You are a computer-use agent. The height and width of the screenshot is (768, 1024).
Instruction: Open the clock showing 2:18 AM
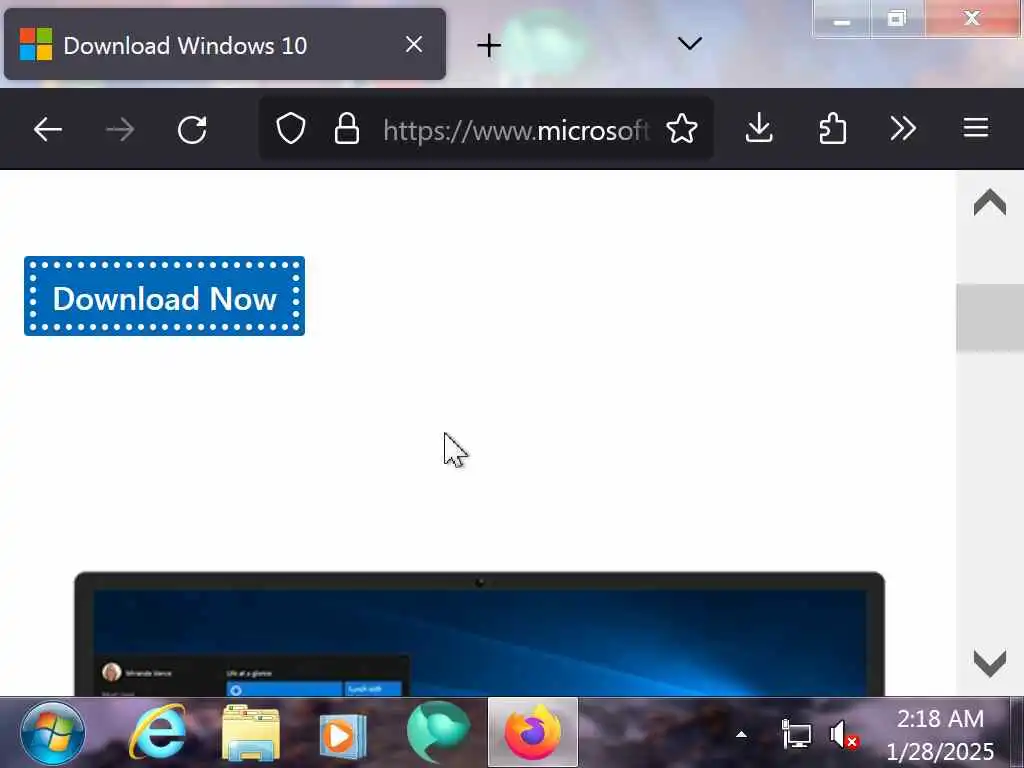pos(940,735)
